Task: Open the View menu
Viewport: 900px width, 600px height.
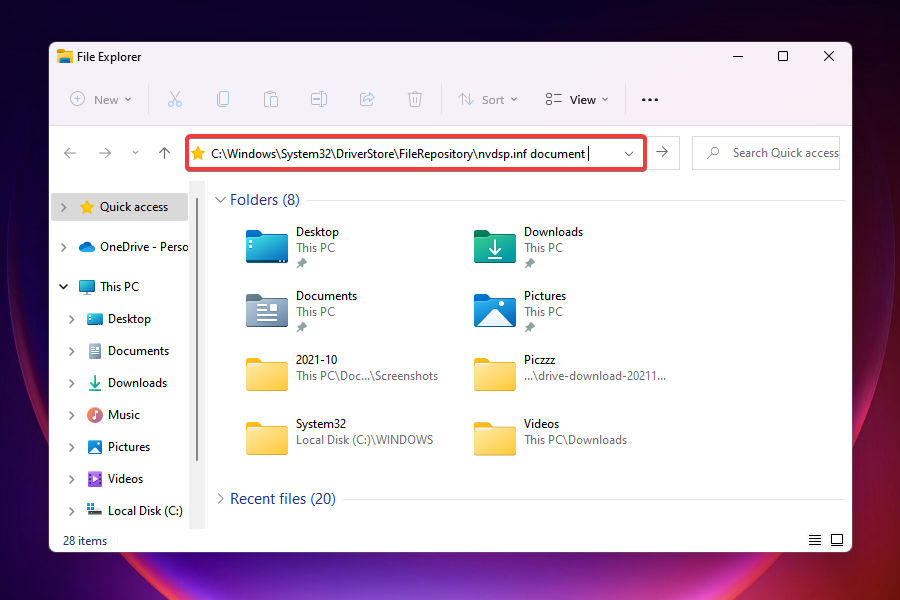Action: (x=576, y=99)
